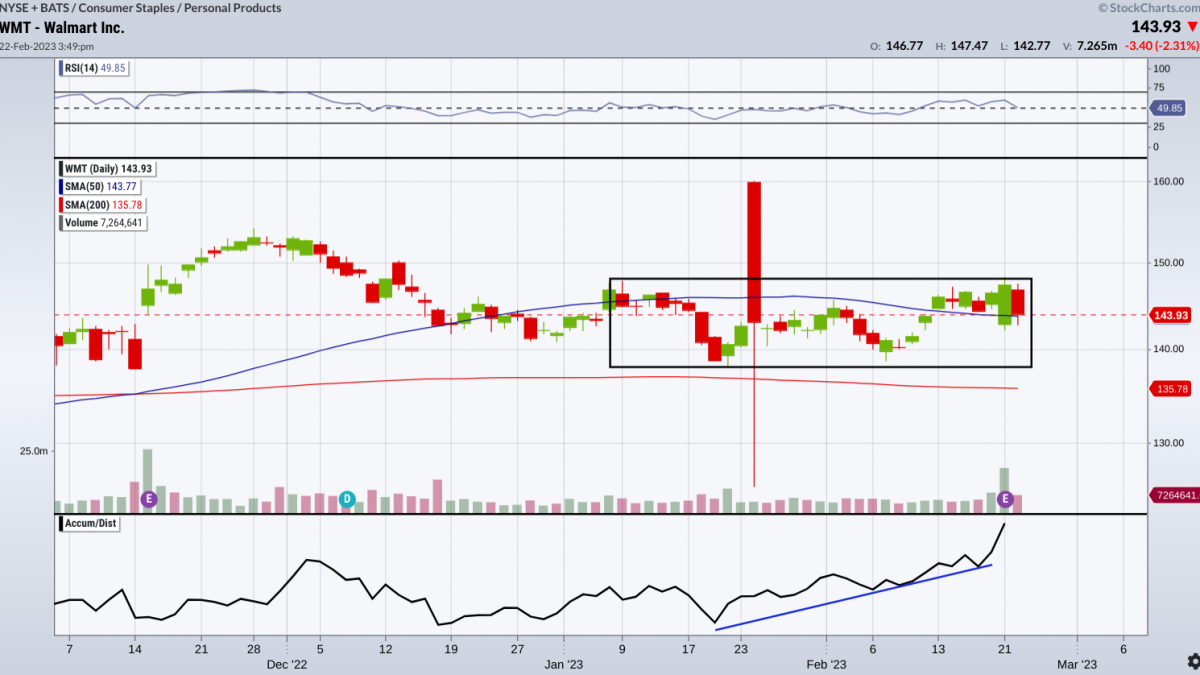Click the Volume 7,264,641 legend entry
This screenshot has height=675, width=1200.
point(103,223)
